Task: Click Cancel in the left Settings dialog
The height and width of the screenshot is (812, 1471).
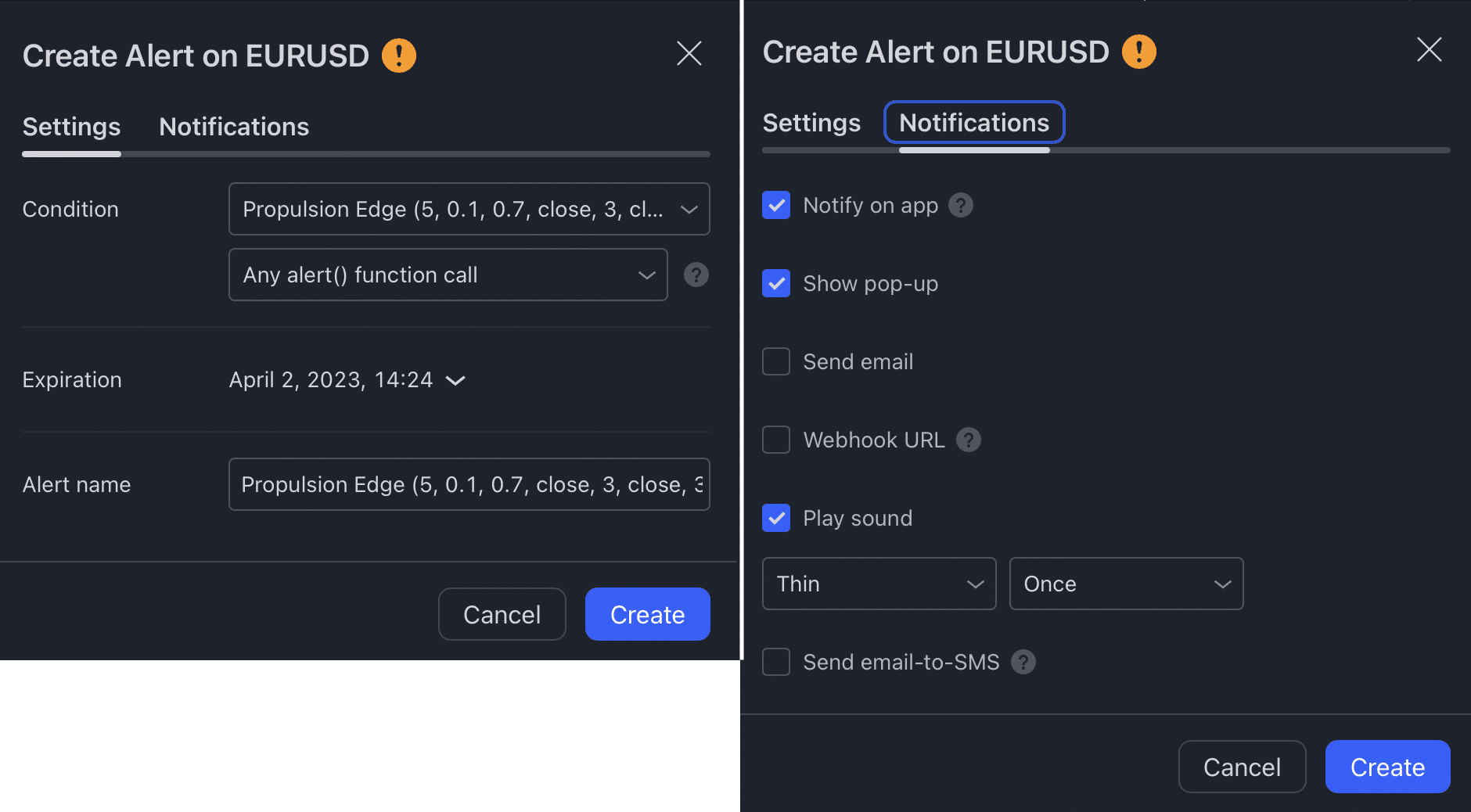Action: (502, 614)
